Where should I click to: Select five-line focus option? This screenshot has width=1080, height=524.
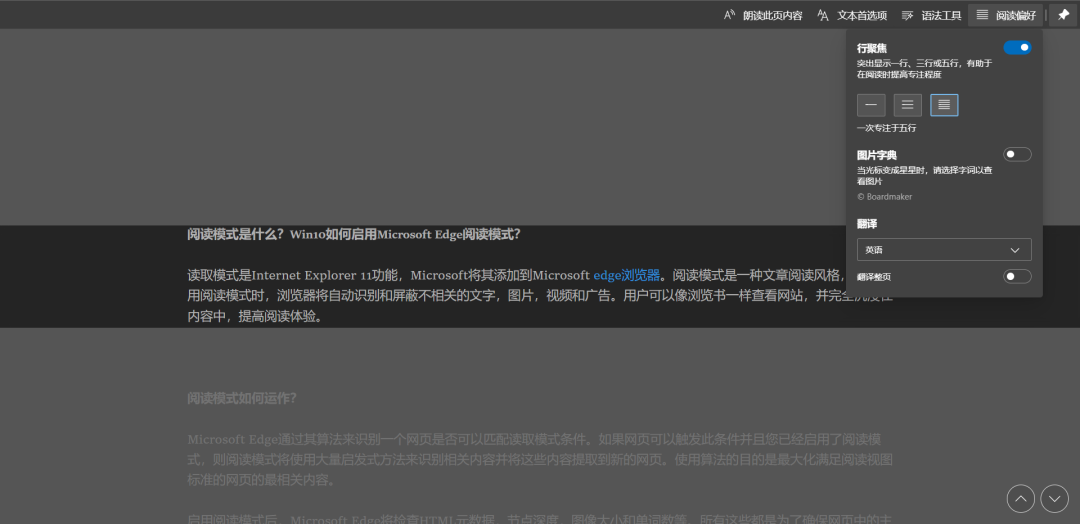(x=944, y=105)
